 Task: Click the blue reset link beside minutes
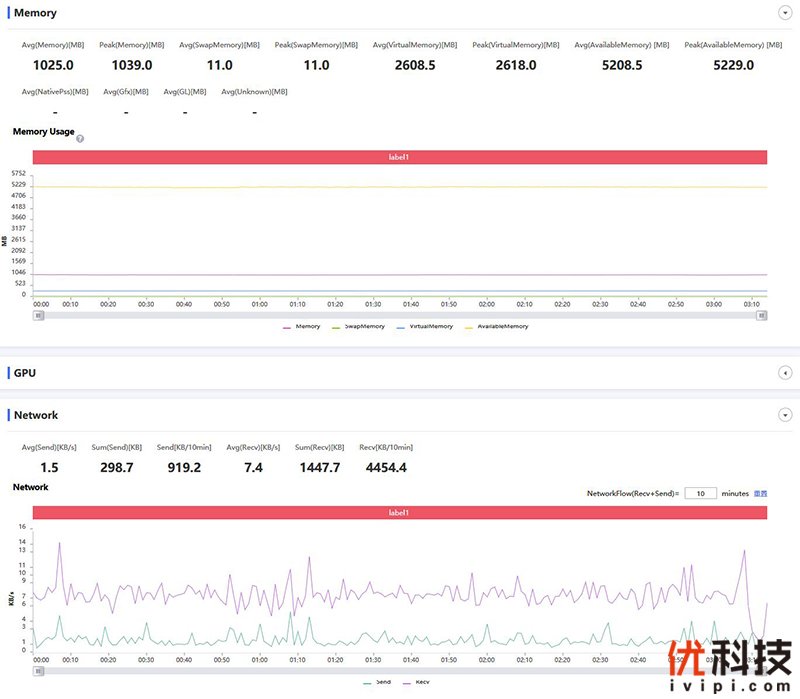pyautogui.click(x=760, y=493)
